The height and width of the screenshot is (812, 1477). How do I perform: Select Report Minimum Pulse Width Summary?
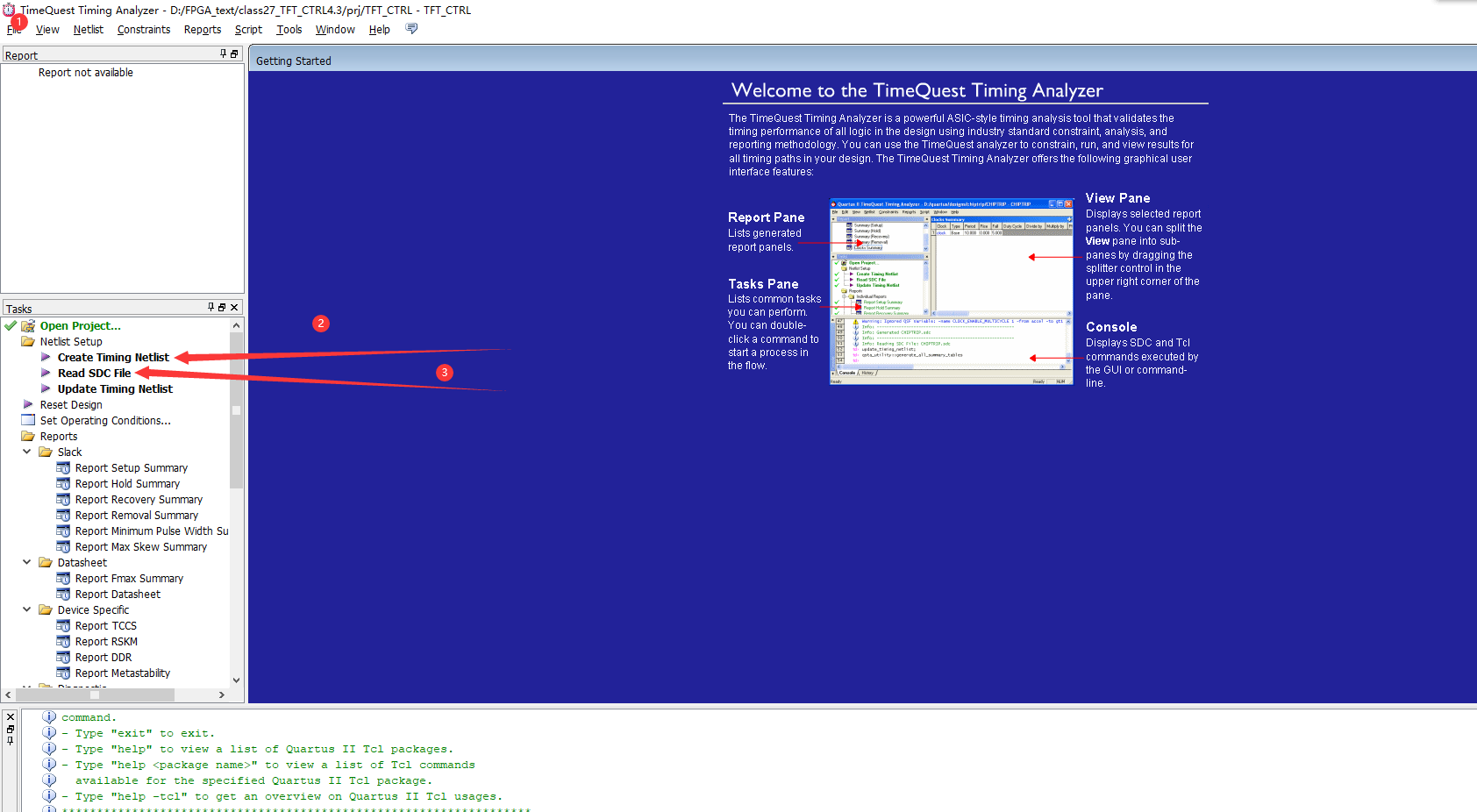[x=152, y=531]
